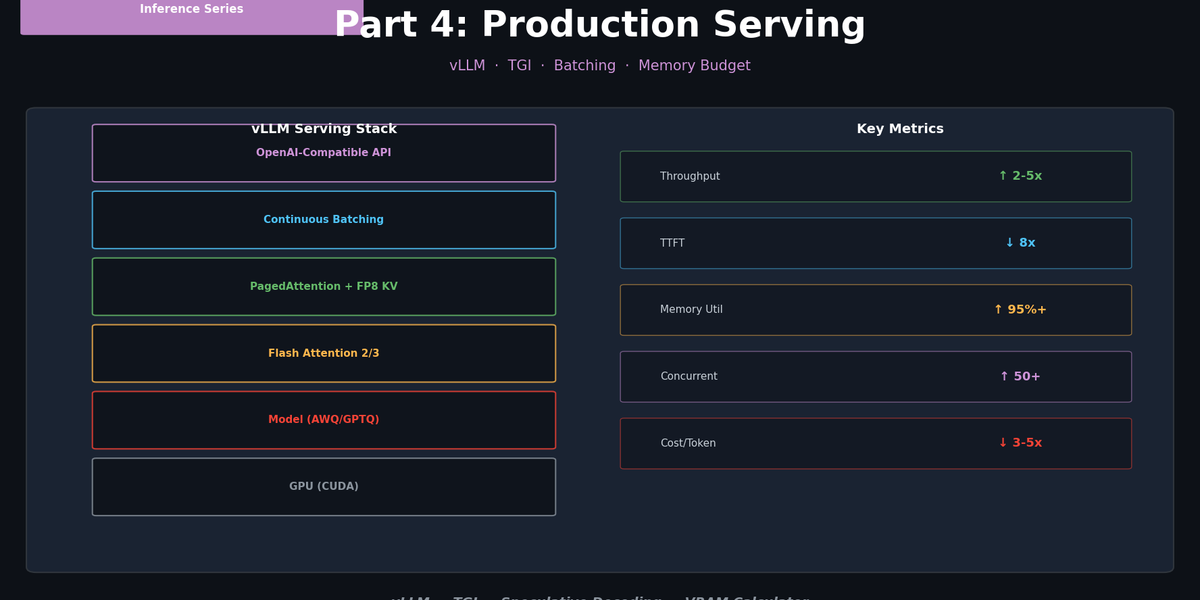
Task: Open the TGI link in the top navigation
Action: click(x=519, y=65)
